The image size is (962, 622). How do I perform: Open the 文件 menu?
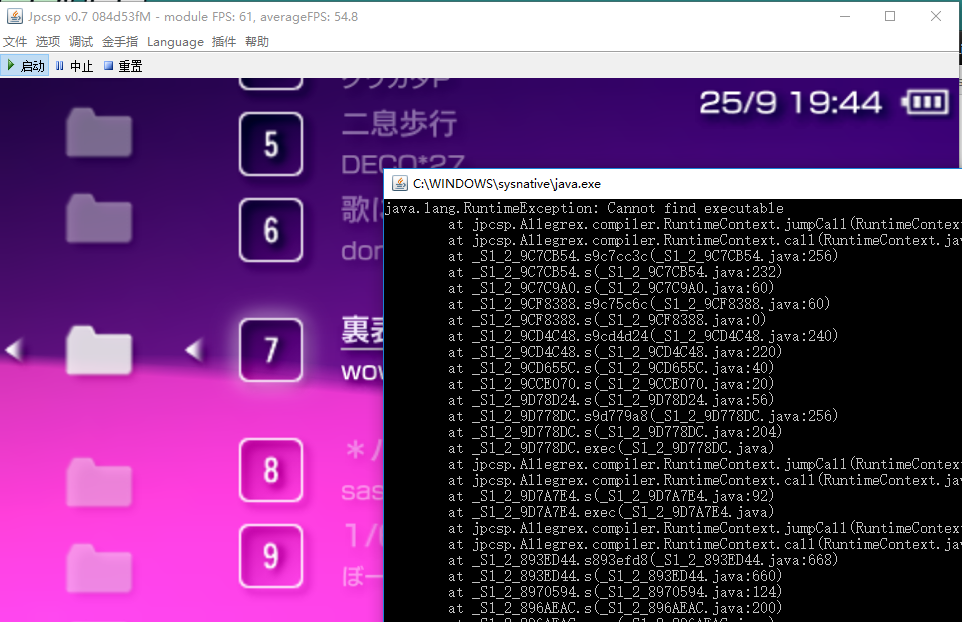15,42
